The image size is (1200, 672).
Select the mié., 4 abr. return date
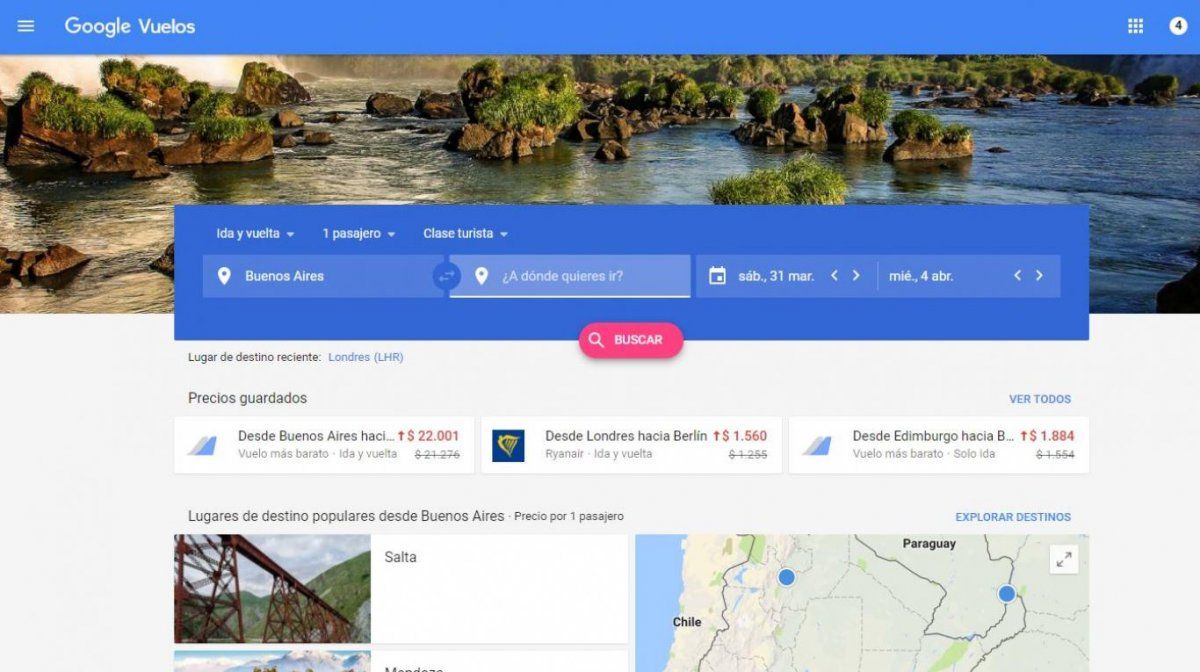click(x=921, y=276)
